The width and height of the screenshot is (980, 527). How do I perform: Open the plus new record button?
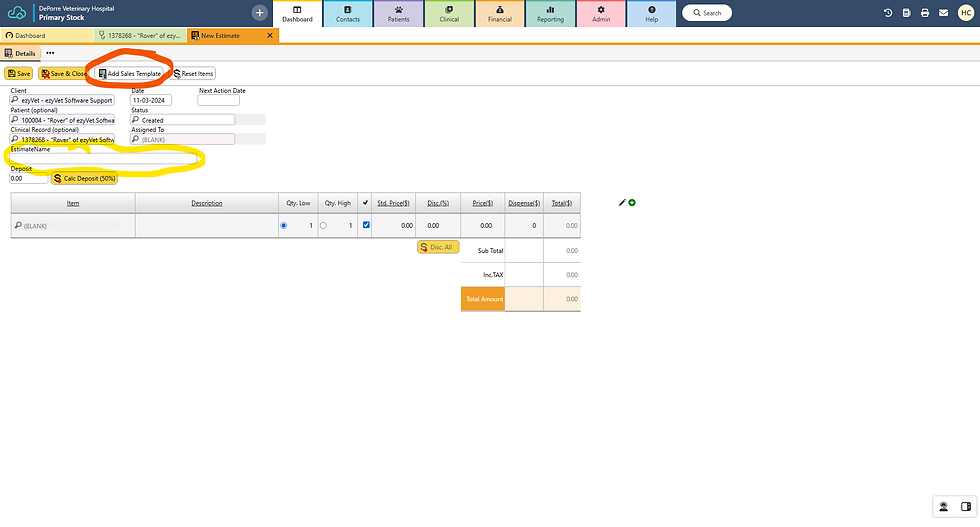tap(259, 13)
